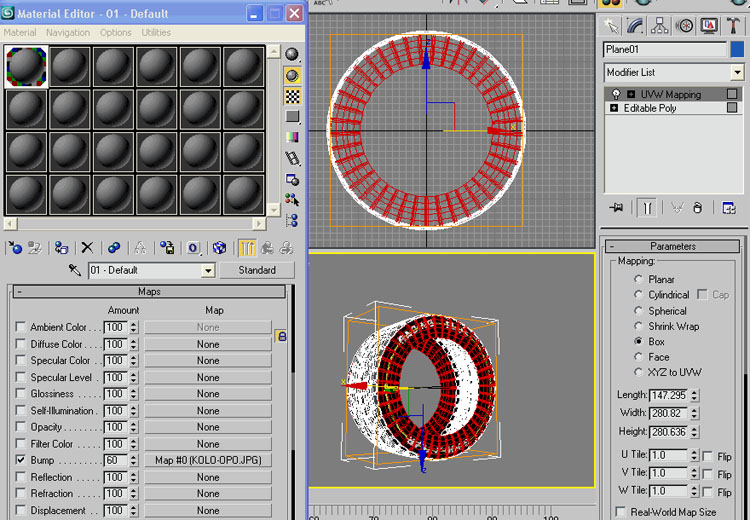
Task: Click Assign Material to Selection icon
Action: (x=62, y=248)
